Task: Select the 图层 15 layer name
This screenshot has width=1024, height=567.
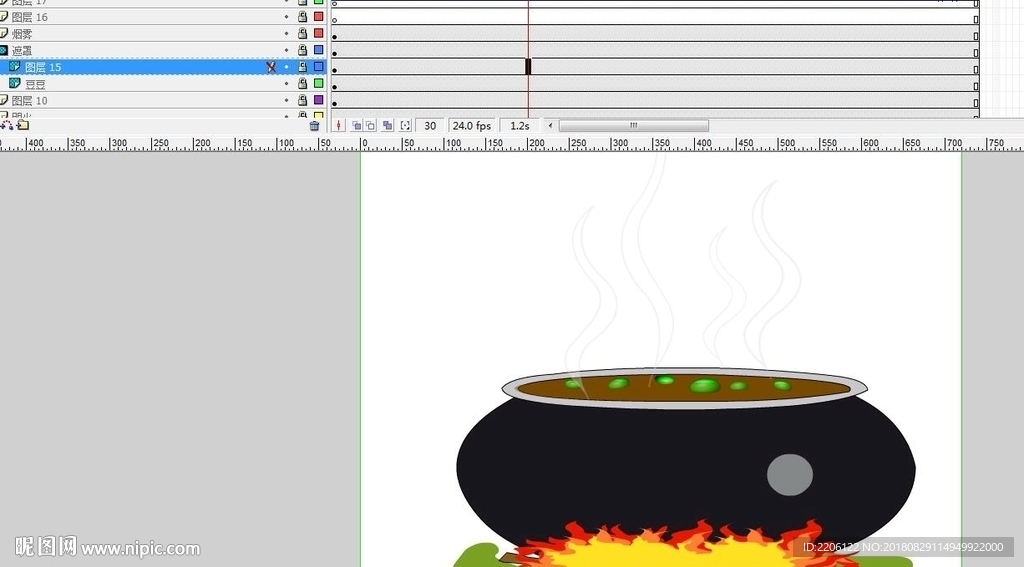Action: tap(43, 67)
